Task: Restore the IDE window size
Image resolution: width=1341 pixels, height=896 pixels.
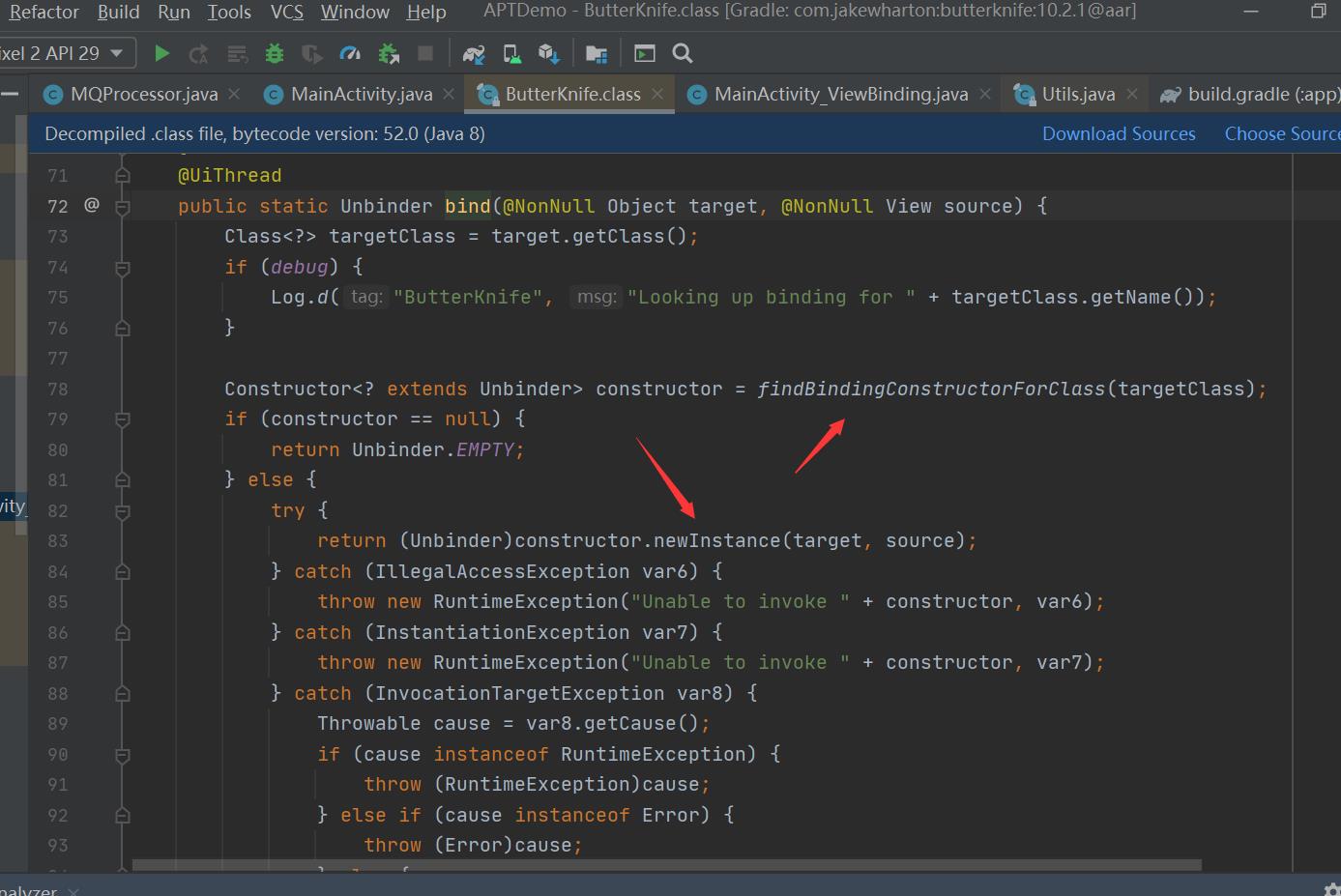Action: pos(1318,12)
